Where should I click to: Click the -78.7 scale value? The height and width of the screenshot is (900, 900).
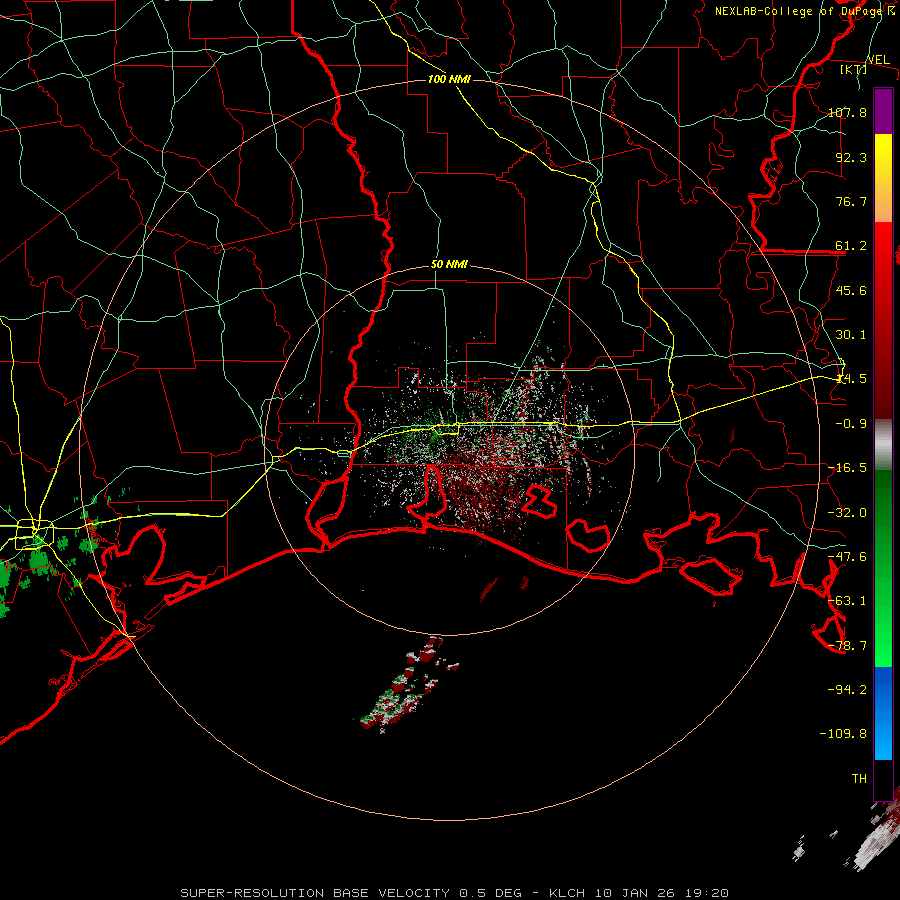coord(847,646)
